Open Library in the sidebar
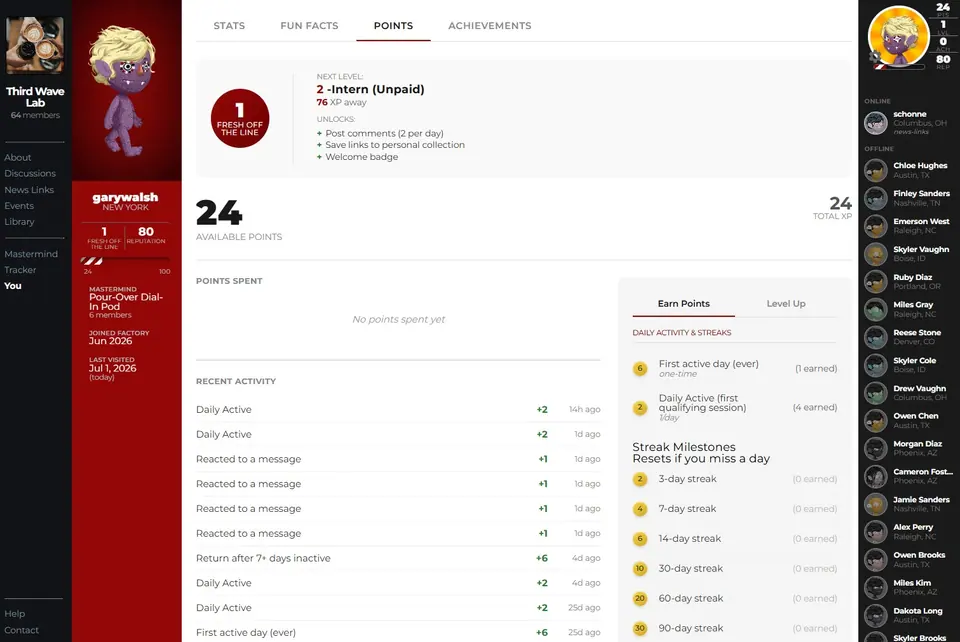This screenshot has height=642, width=960. [x=20, y=222]
